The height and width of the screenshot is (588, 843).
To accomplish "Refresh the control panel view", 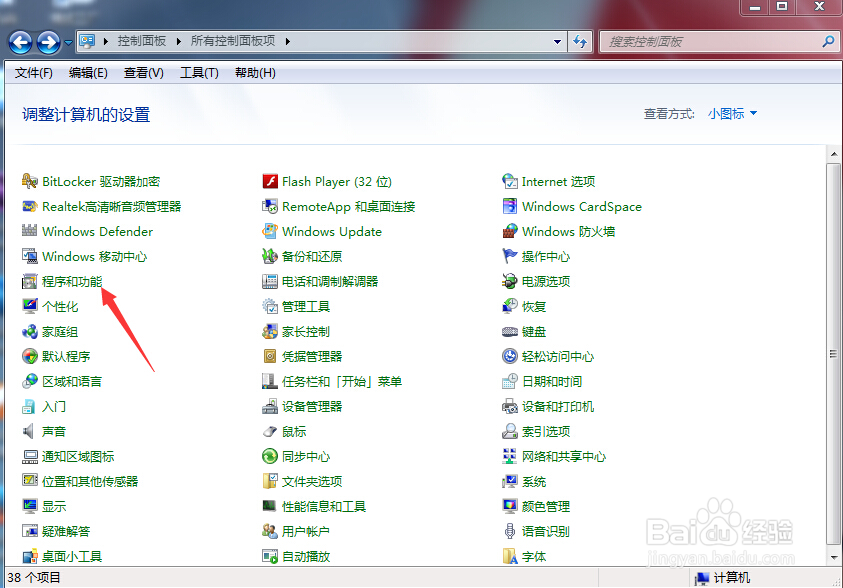I will (x=580, y=41).
